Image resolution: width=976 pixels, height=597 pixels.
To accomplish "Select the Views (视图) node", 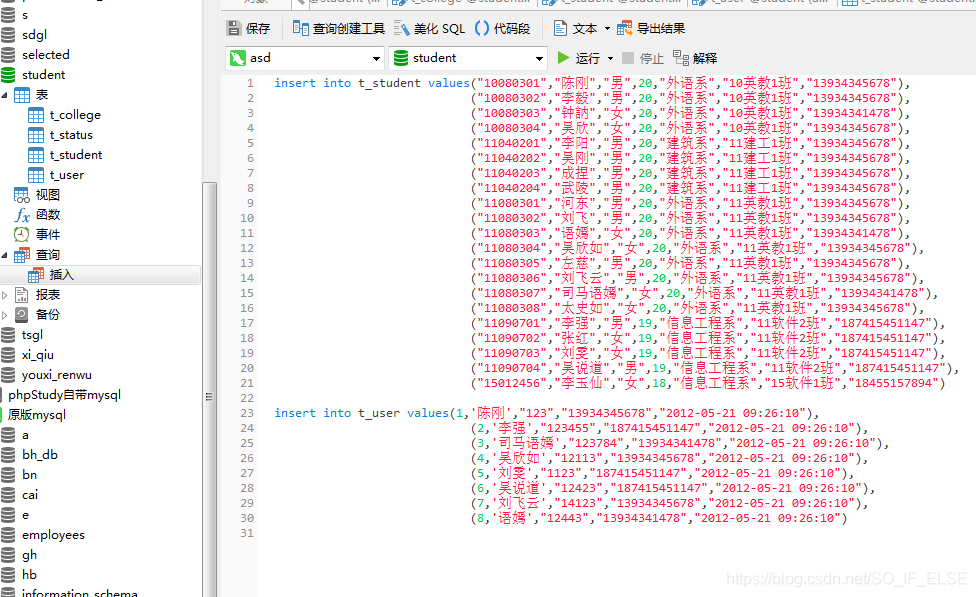I will tap(47, 195).
